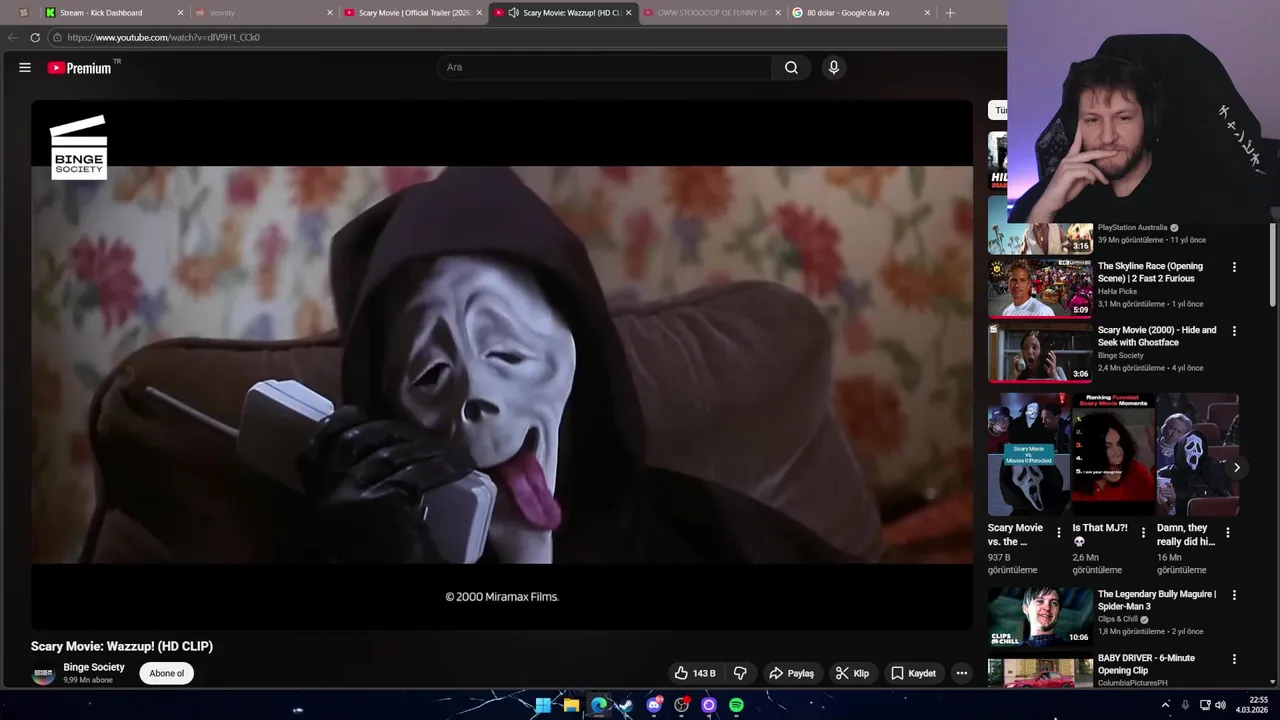Open options for Scary Movie vs. the short
This screenshot has height=720, width=1280.
click(x=1059, y=533)
